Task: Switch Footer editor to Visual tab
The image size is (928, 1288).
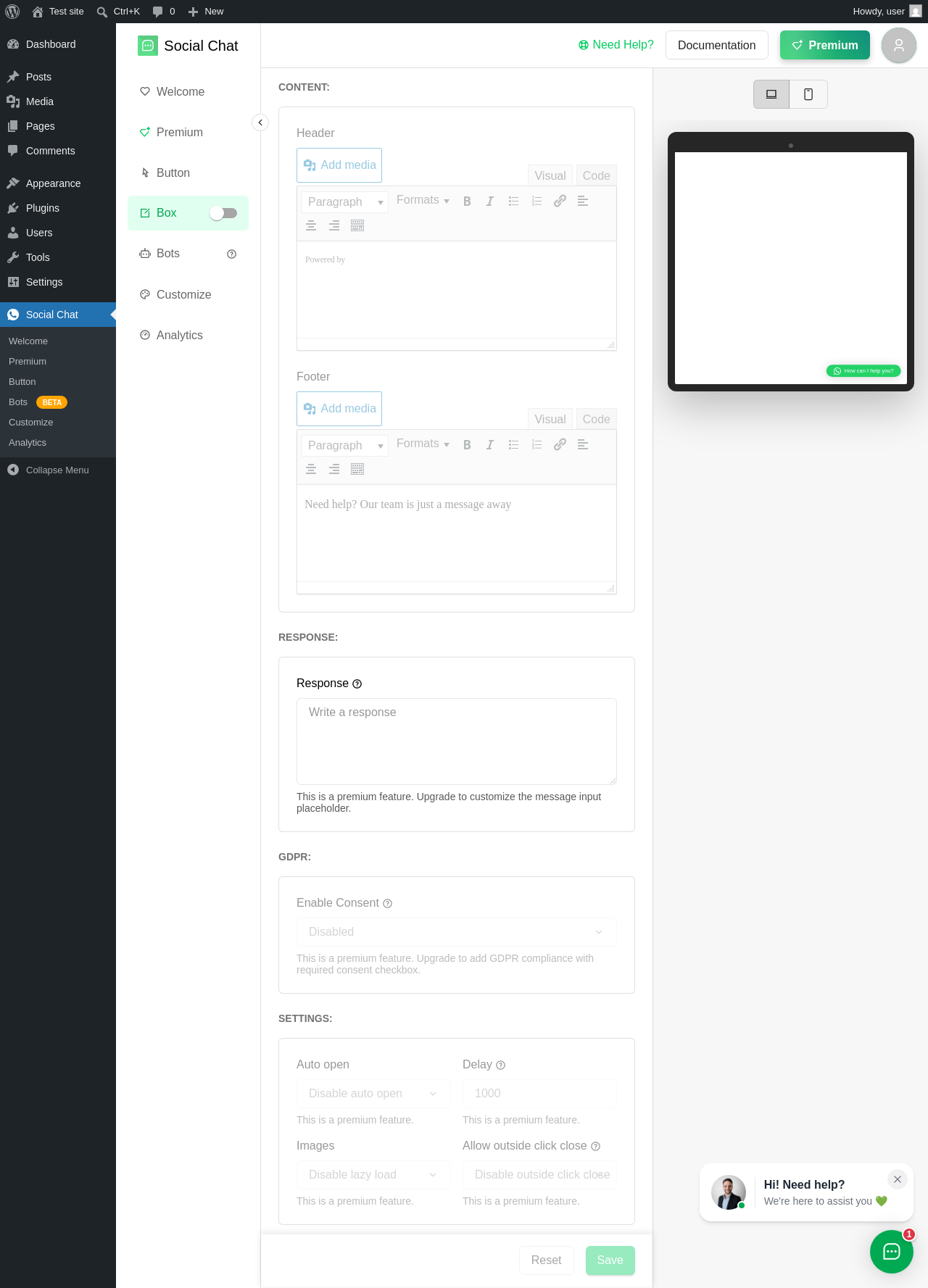Action: [x=550, y=419]
